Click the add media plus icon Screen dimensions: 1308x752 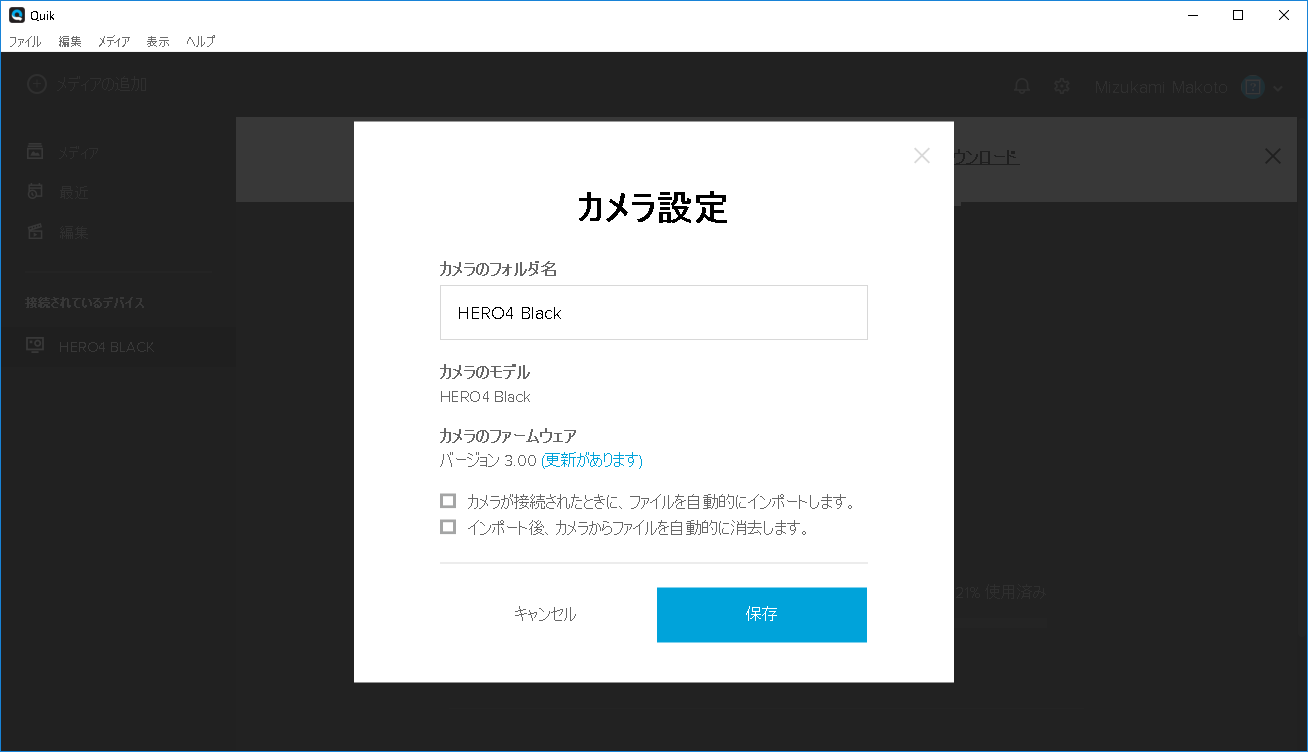click(x=36, y=85)
